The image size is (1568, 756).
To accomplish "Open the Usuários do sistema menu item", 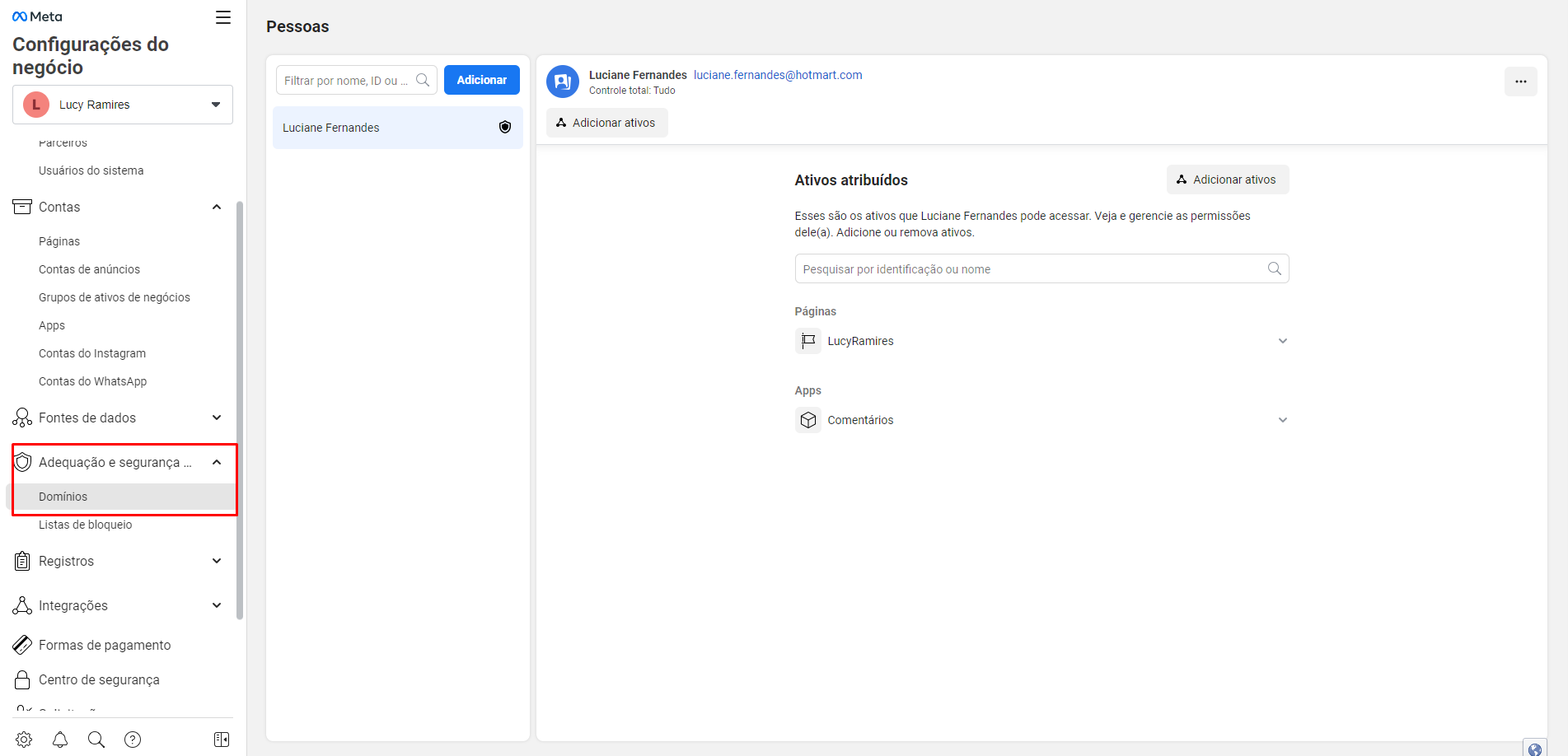I will point(91,170).
